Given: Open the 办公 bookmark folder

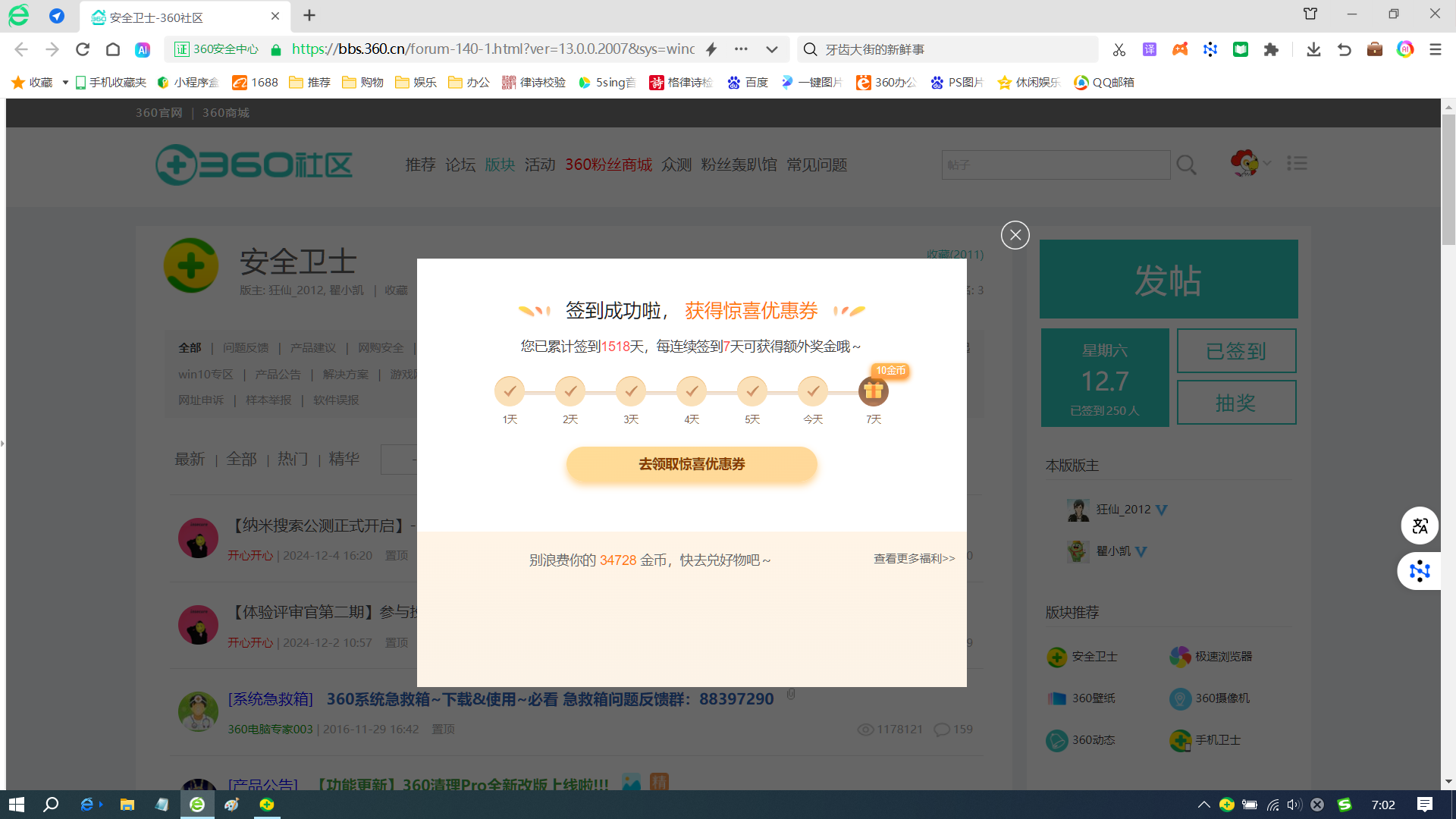Looking at the screenshot, I should point(469,82).
